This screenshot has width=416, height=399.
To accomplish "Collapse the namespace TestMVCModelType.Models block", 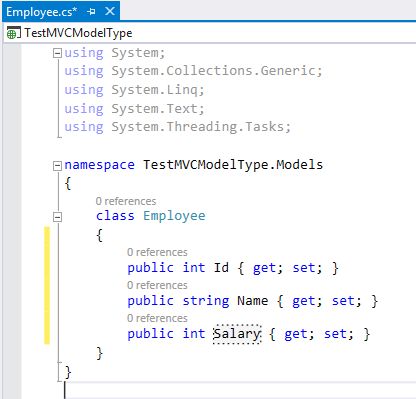I will tap(57, 166).
